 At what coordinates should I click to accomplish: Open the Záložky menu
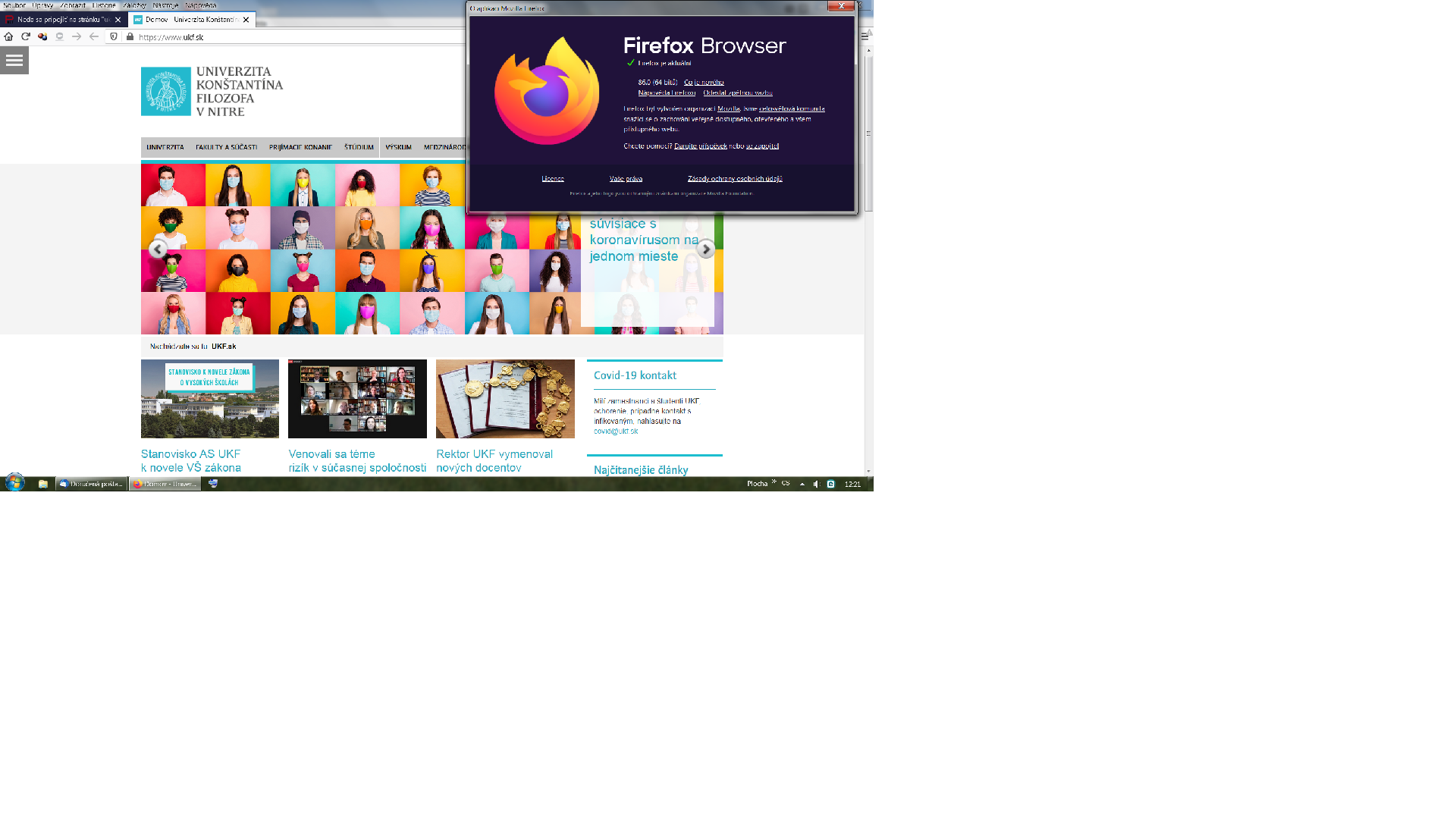(134, 5)
